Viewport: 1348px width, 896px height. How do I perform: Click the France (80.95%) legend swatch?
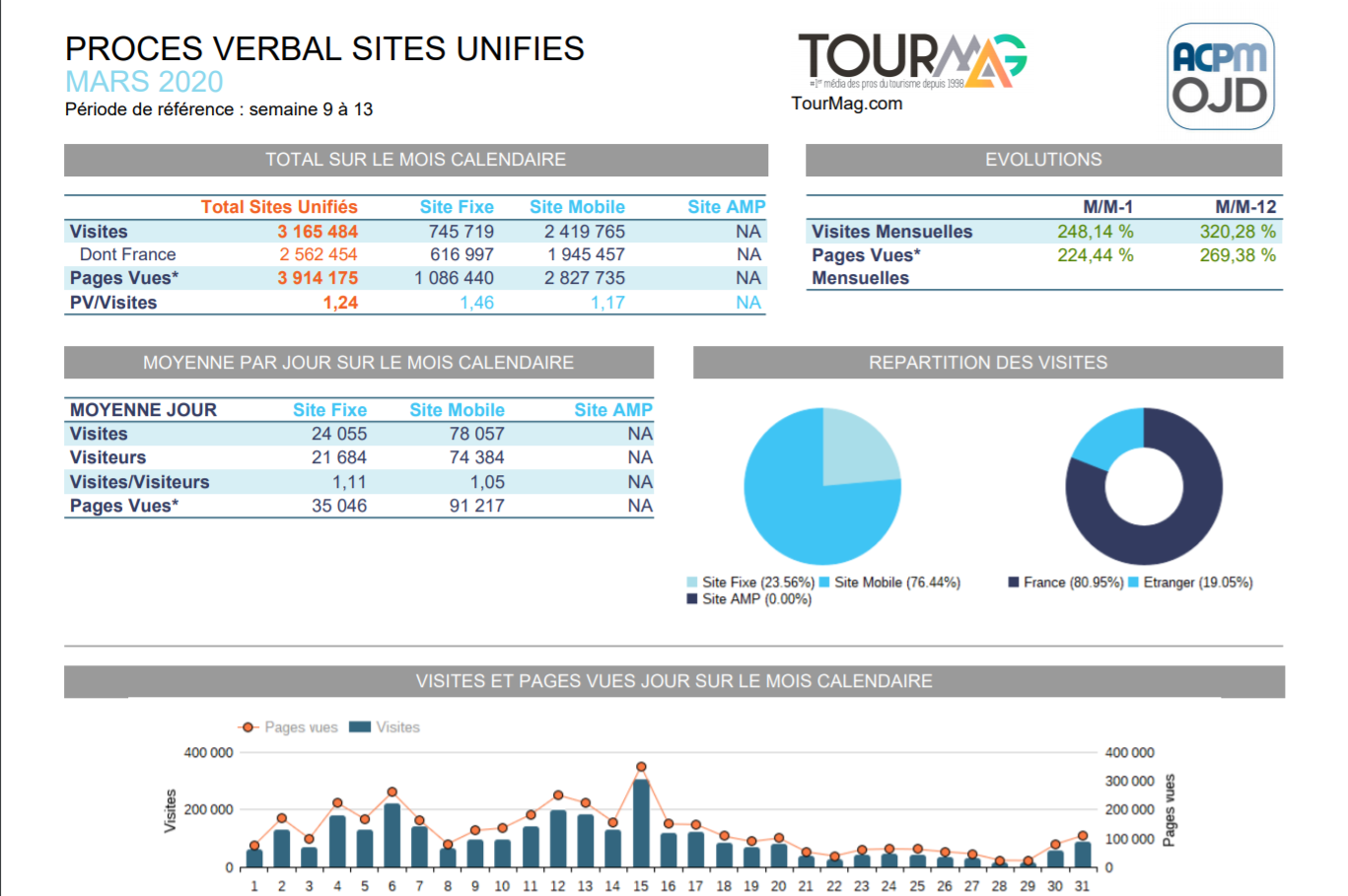point(1014,583)
